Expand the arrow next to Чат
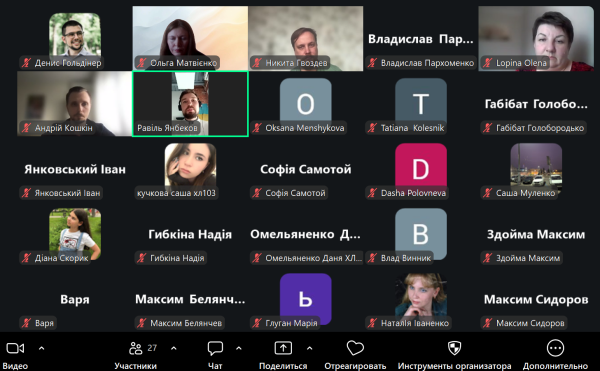Screen dimensions: 600x371 pyautogui.click(x=239, y=348)
